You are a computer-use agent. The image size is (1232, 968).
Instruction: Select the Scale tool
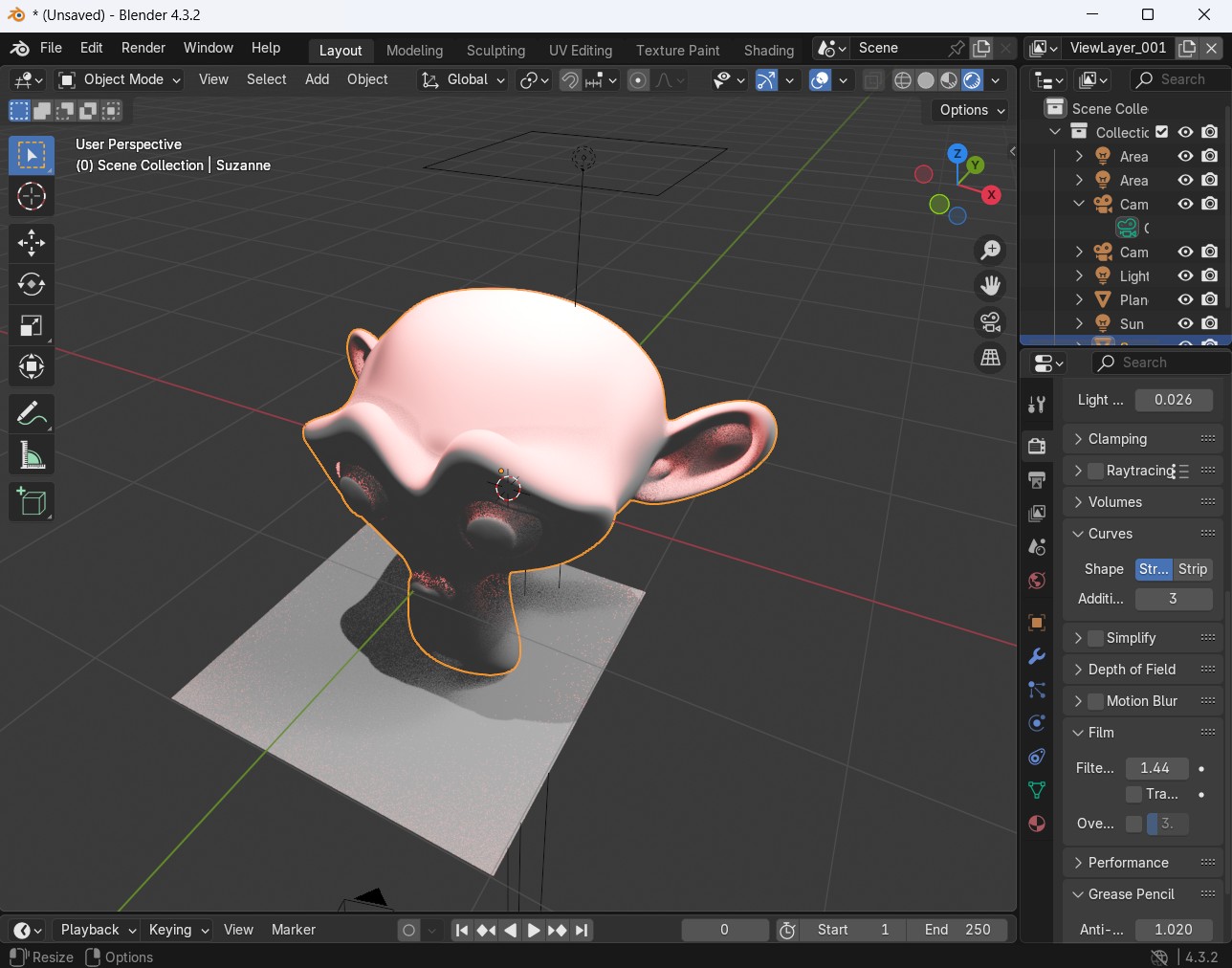click(x=32, y=325)
